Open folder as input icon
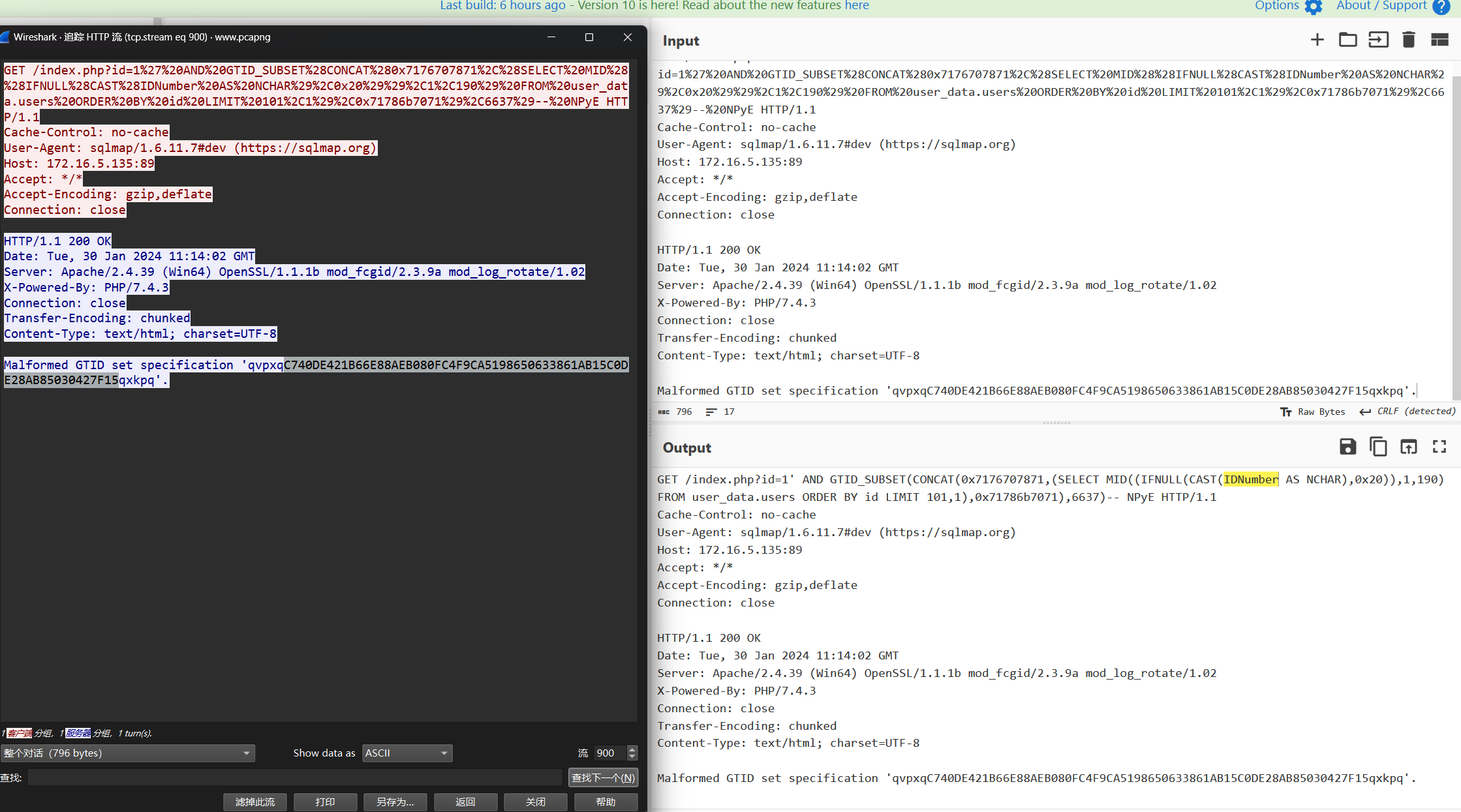Image resolution: width=1461 pixels, height=812 pixels. pyautogui.click(x=1347, y=40)
